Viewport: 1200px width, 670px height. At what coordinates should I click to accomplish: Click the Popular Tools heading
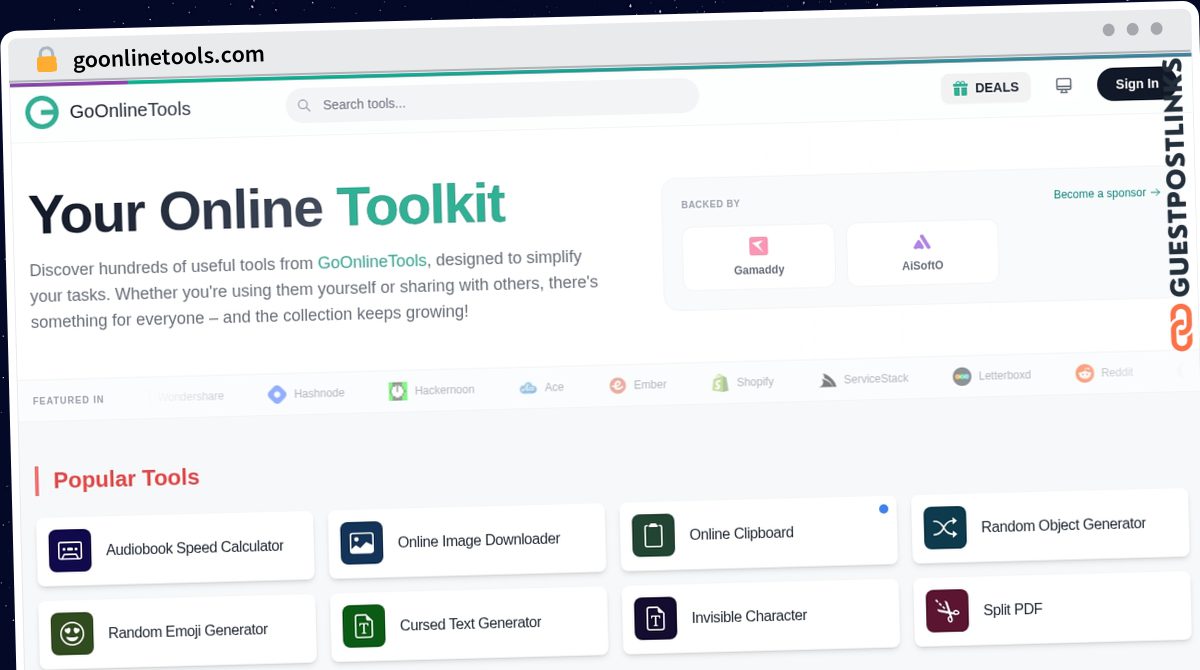click(126, 479)
